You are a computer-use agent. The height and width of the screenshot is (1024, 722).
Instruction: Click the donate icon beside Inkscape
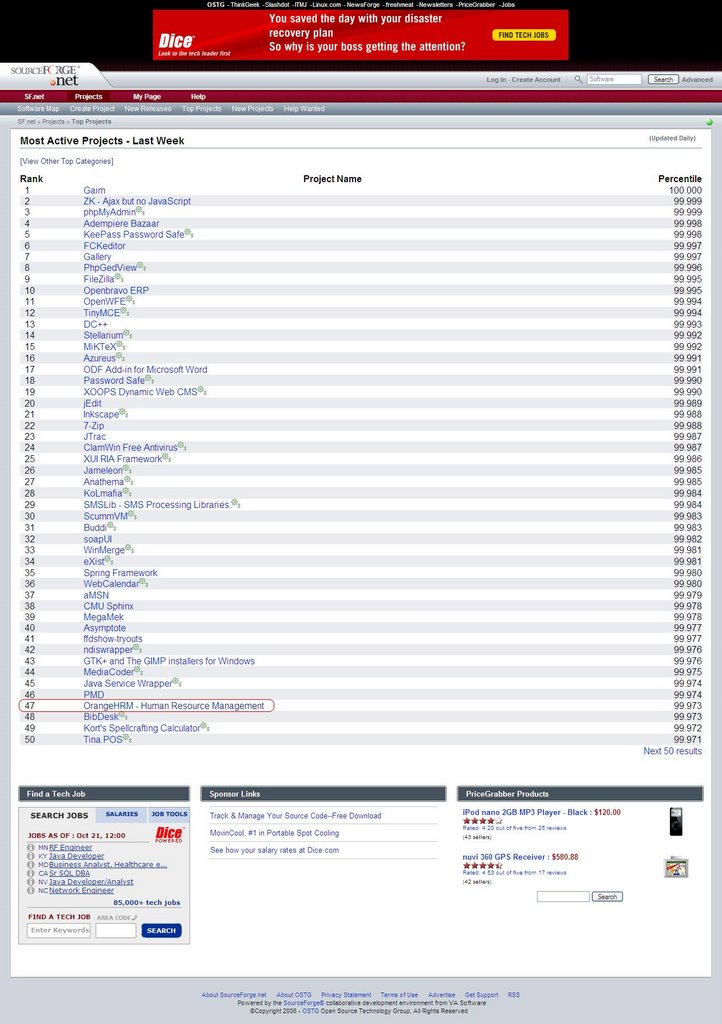[124, 413]
